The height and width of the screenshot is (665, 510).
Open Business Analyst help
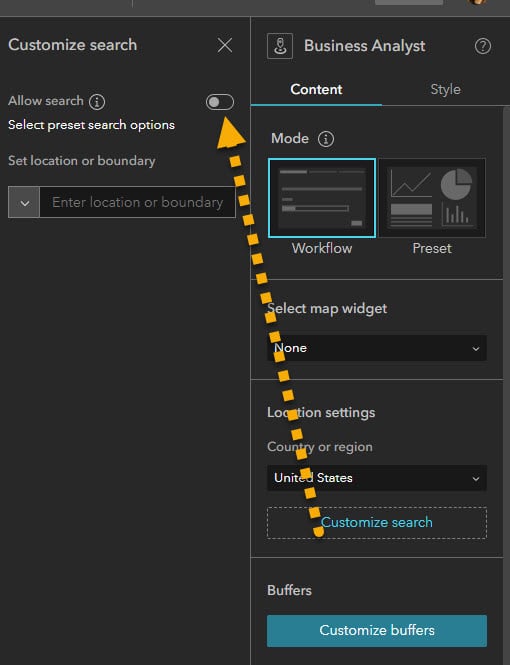[482, 46]
